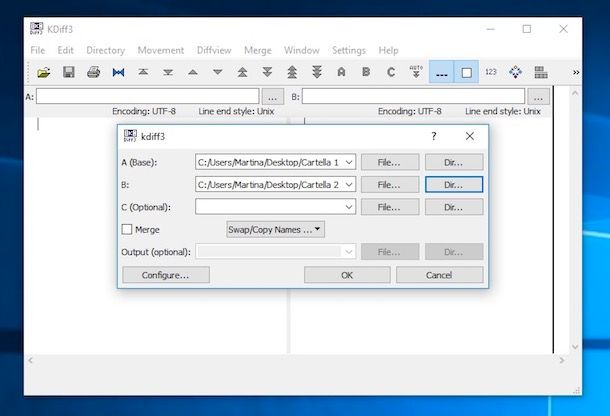Click File... button for row B
The image size is (610, 416).
[390, 184]
